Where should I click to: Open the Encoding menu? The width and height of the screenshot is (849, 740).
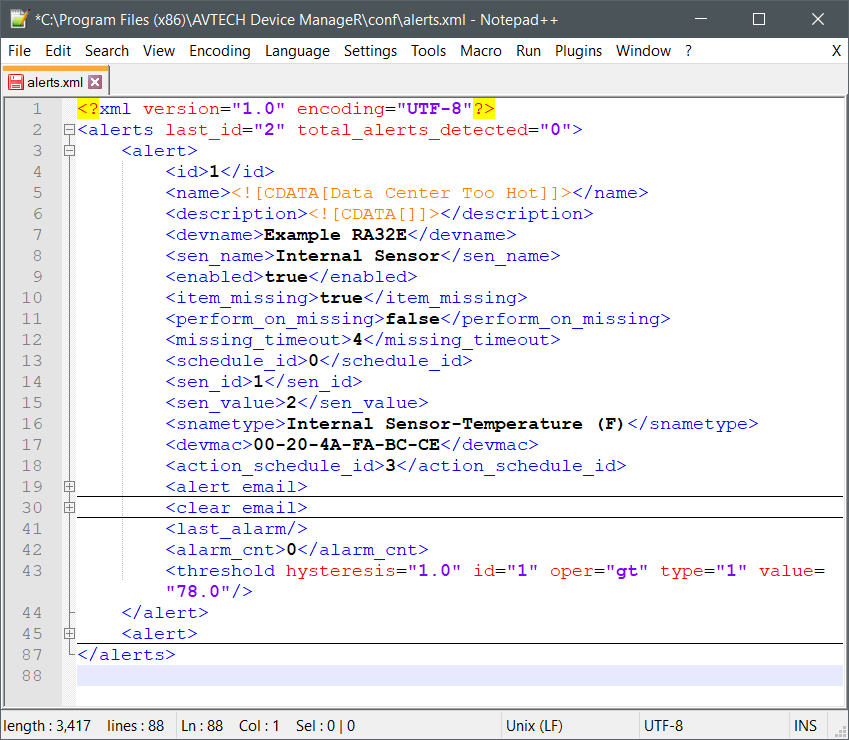click(219, 51)
